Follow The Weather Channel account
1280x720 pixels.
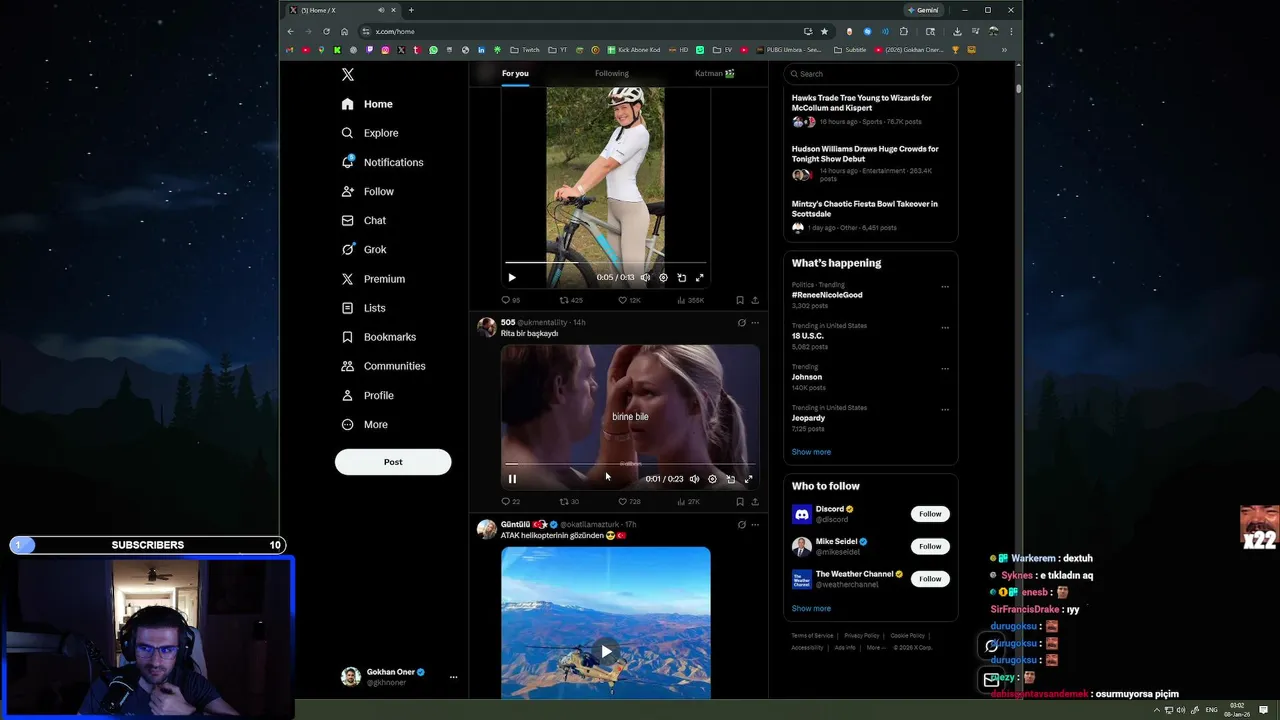(930, 579)
